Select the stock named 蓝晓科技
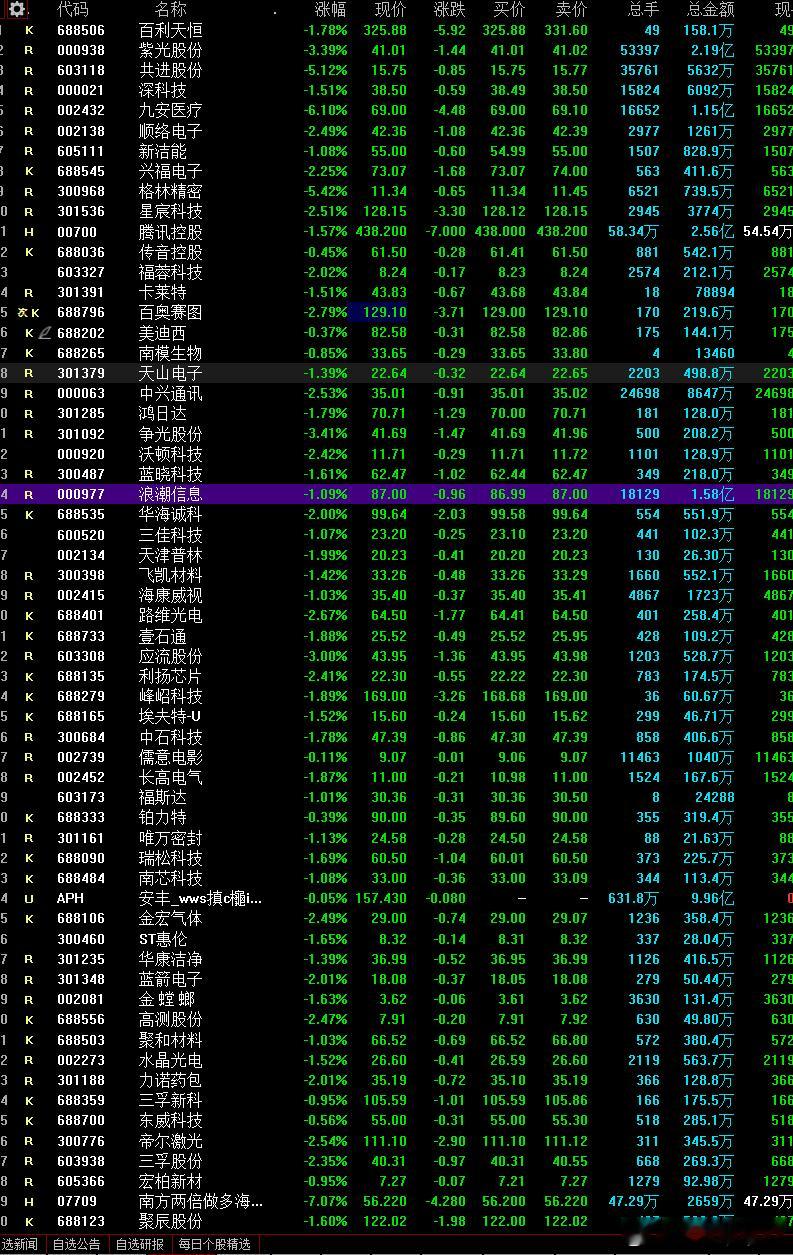The height and width of the screenshot is (1255, 793). coord(170,475)
